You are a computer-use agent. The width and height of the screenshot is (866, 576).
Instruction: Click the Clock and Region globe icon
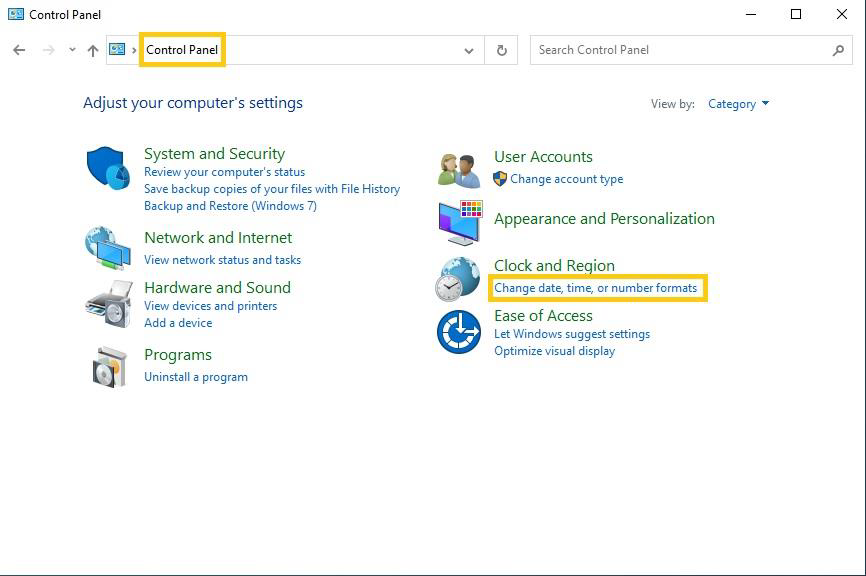458,279
